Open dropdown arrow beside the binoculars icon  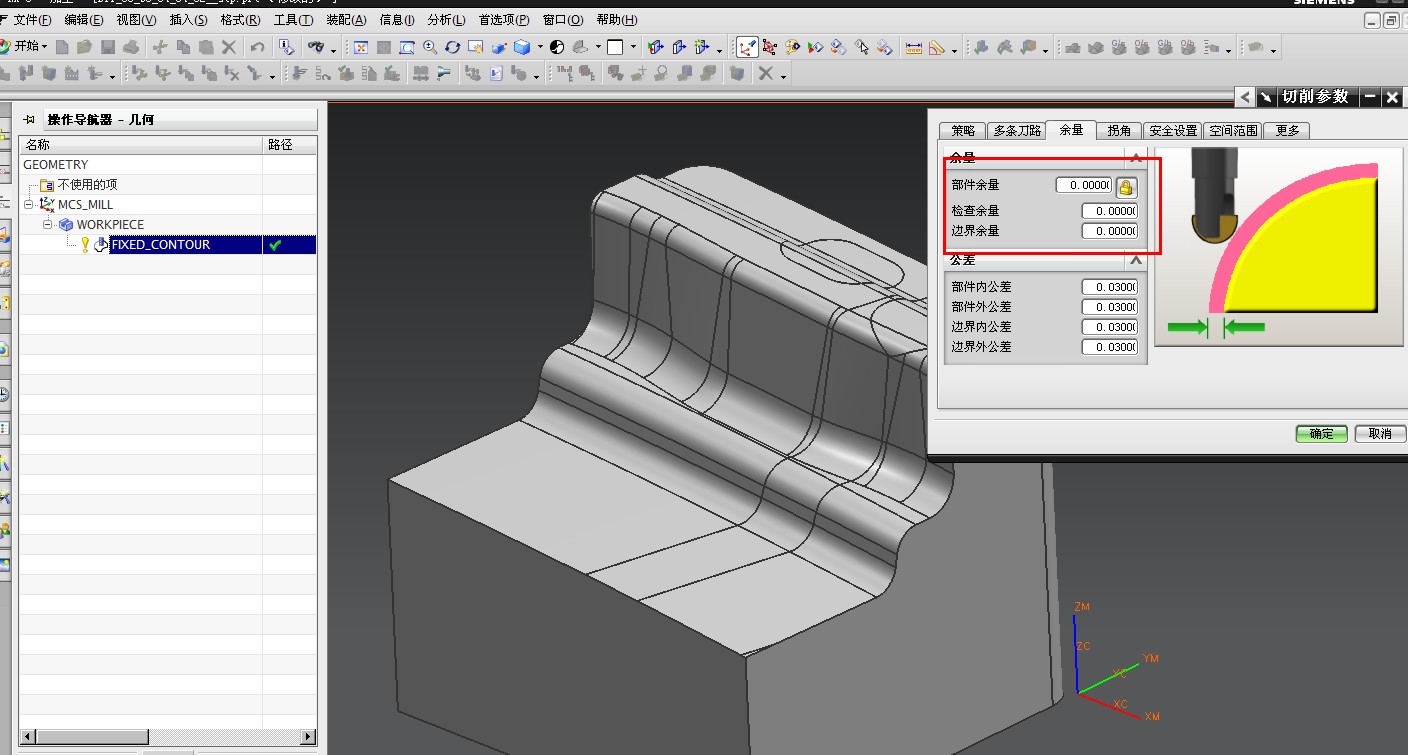click(333, 50)
